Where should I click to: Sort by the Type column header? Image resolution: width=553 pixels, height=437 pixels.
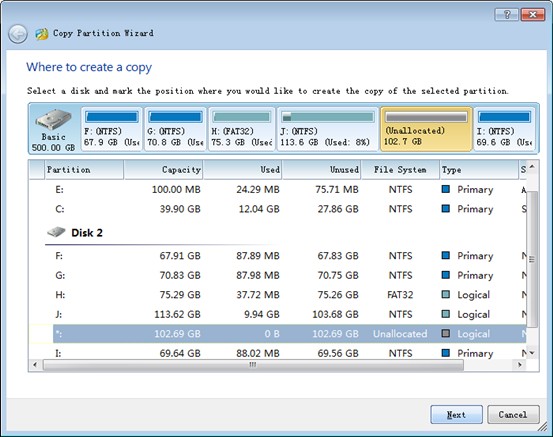click(x=479, y=170)
